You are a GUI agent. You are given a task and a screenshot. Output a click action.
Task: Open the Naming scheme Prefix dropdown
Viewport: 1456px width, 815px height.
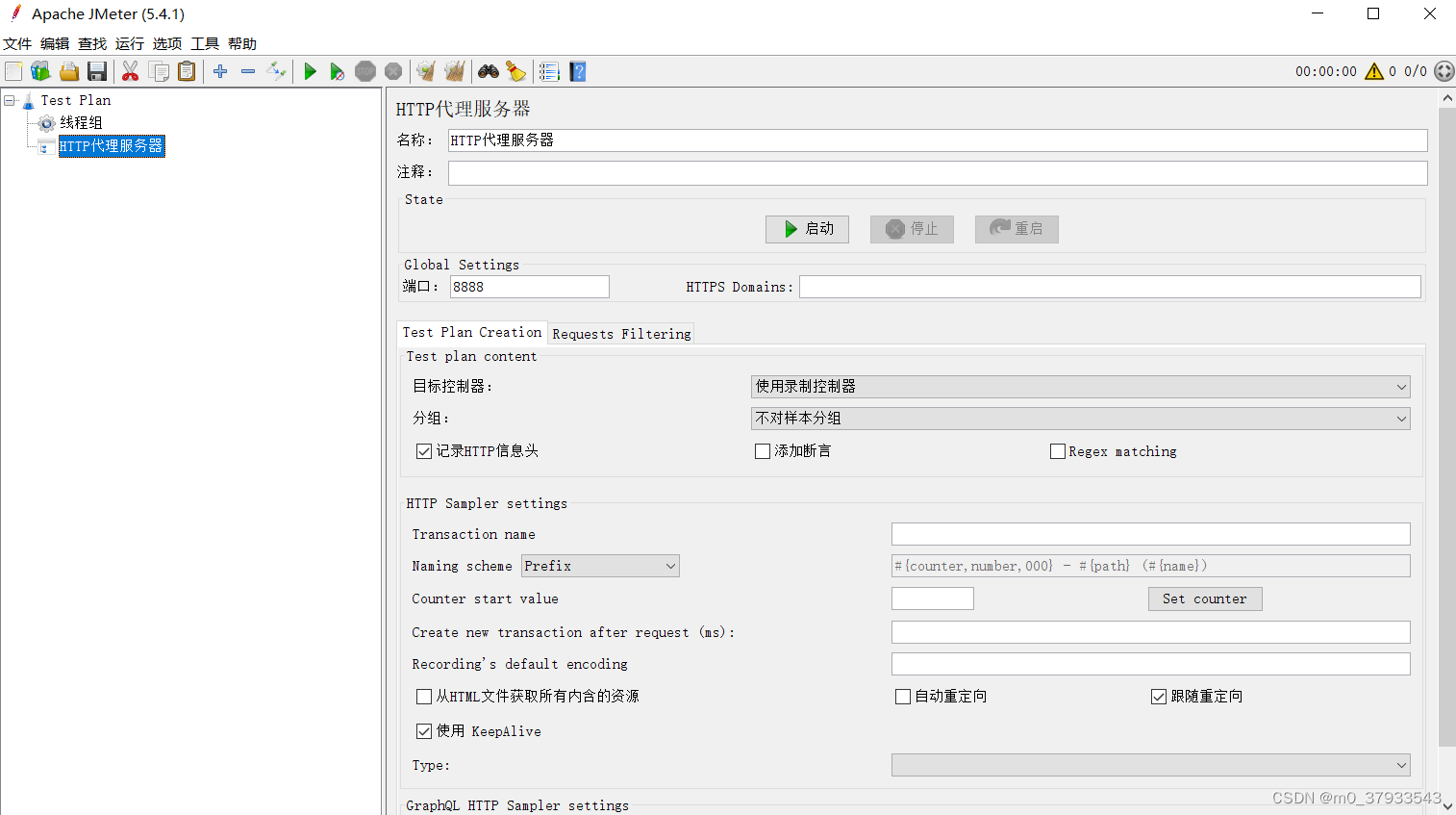[x=600, y=566]
